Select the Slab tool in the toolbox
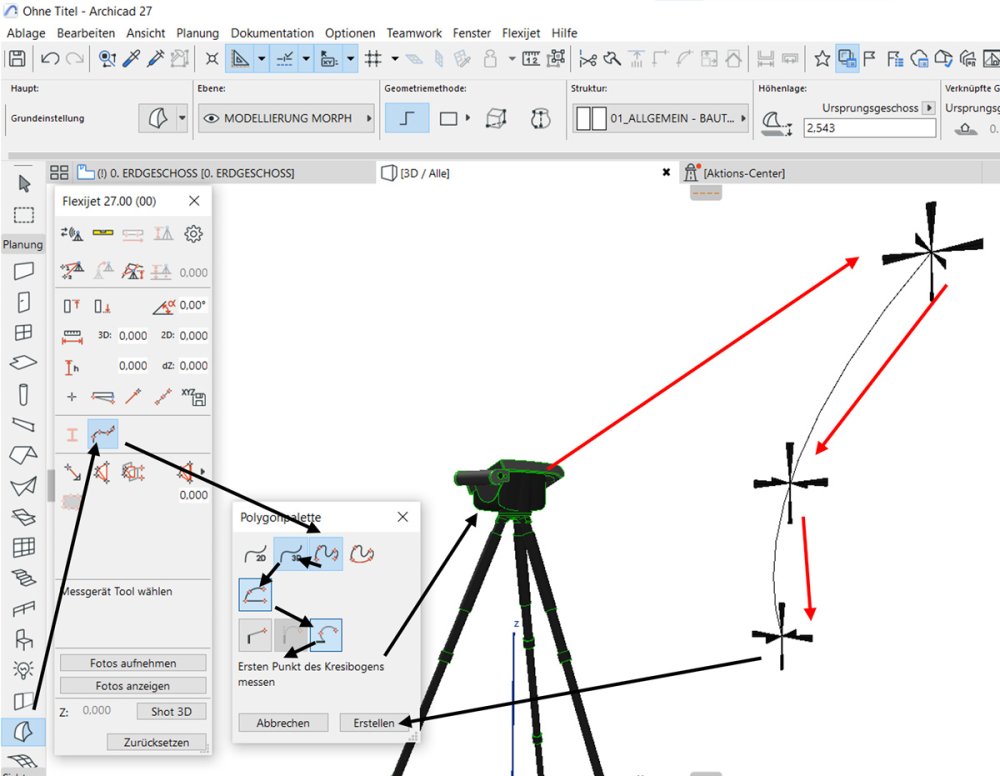 coord(24,362)
